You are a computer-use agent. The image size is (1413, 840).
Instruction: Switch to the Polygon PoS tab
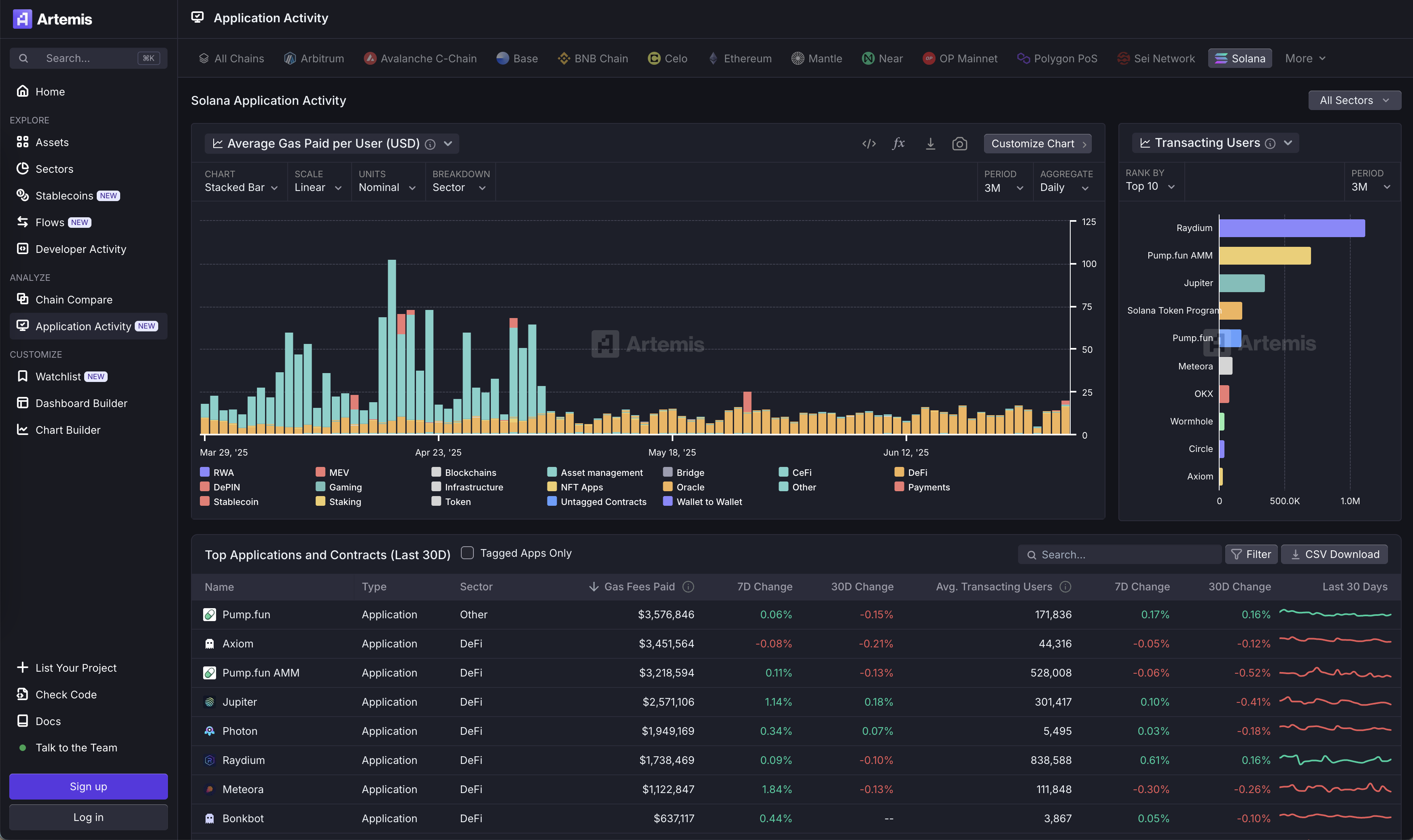pyautogui.click(x=1057, y=58)
